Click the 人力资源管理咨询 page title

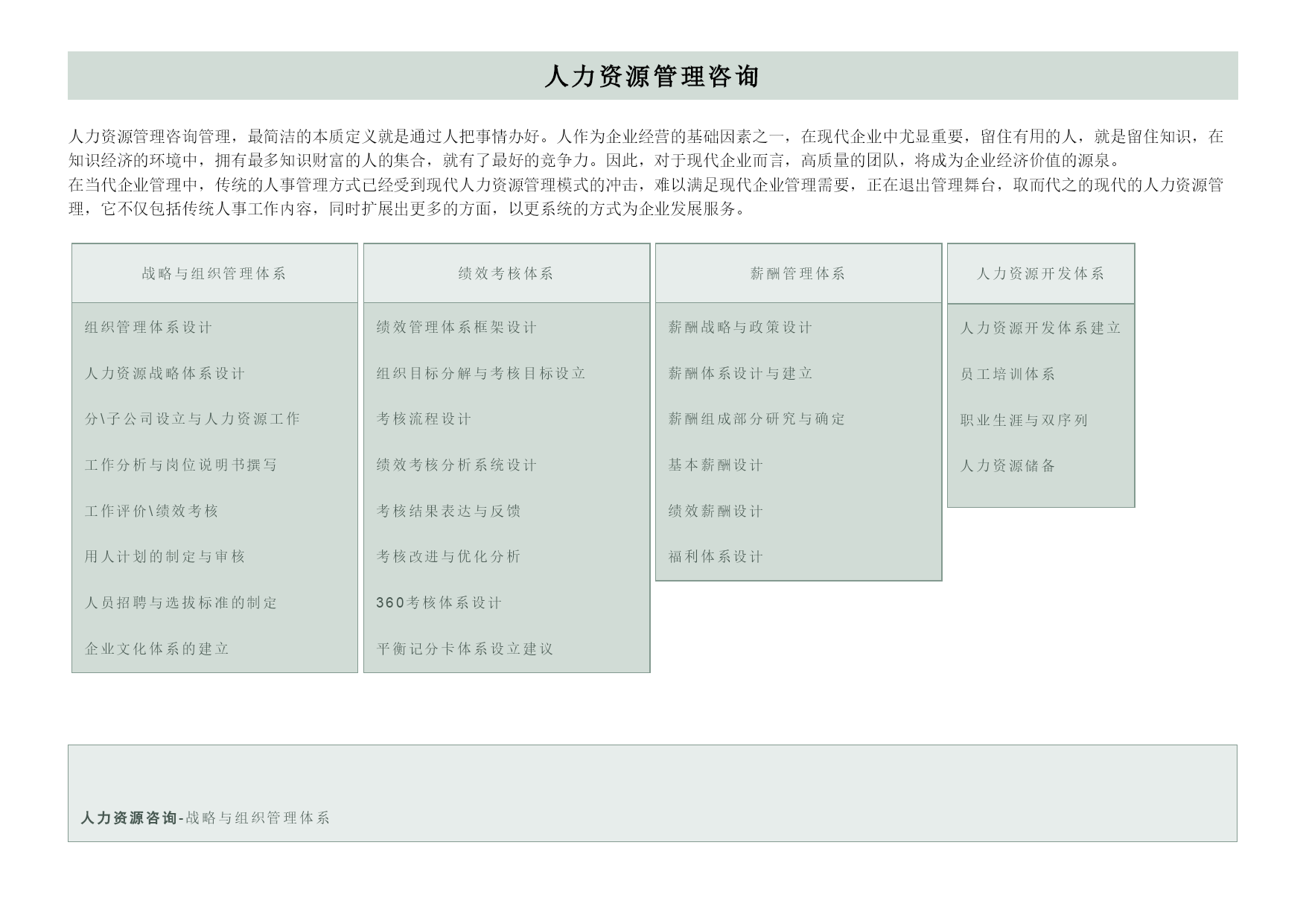[x=652, y=76]
